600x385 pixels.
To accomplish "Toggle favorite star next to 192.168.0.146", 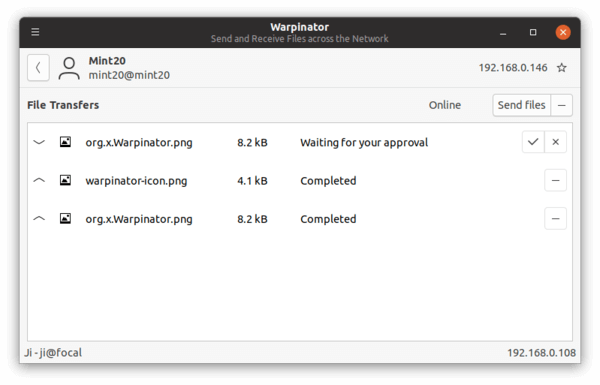I will (x=561, y=68).
